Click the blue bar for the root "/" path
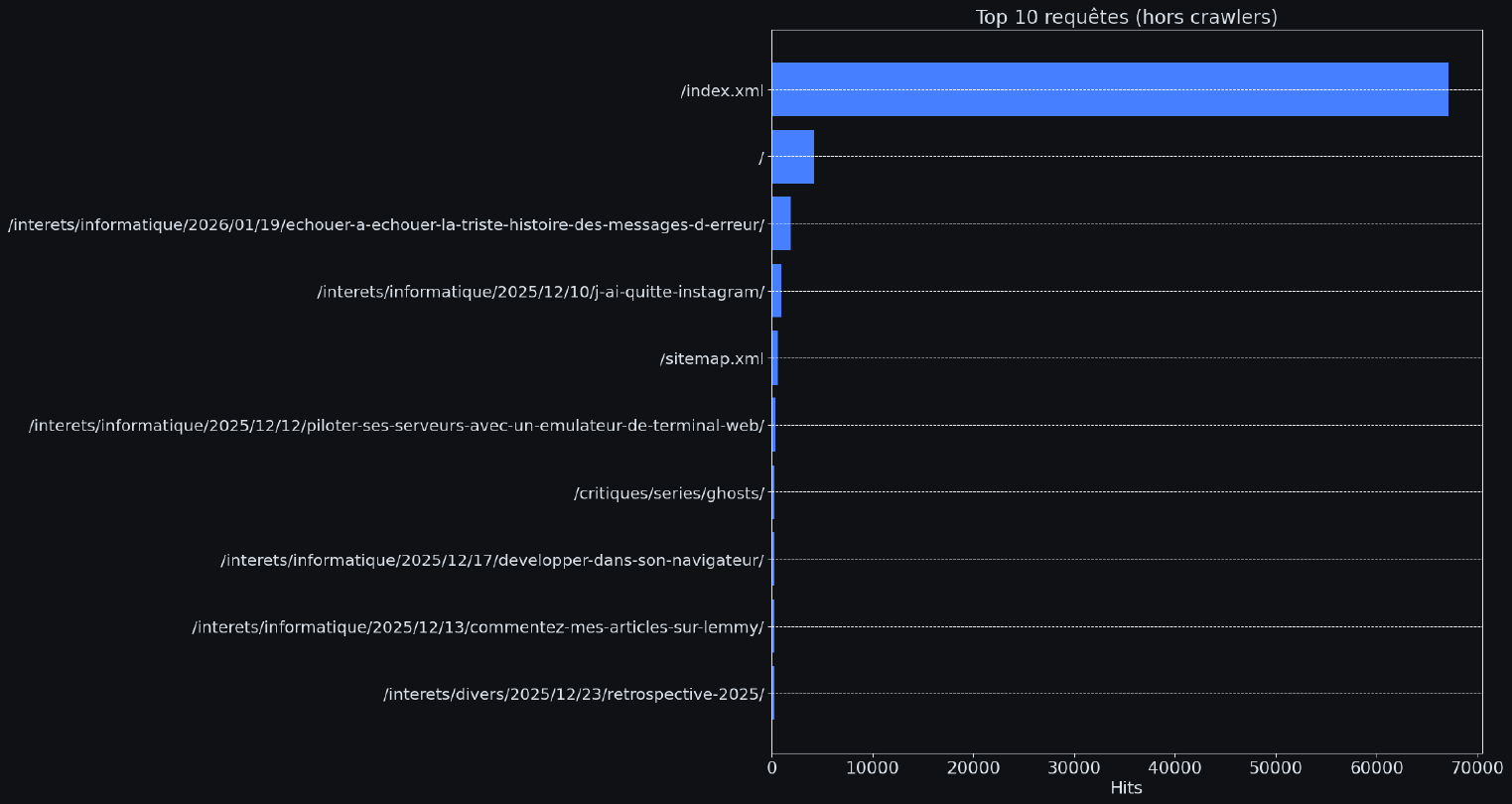This screenshot has height=804, width=1512. click(792, 157)
